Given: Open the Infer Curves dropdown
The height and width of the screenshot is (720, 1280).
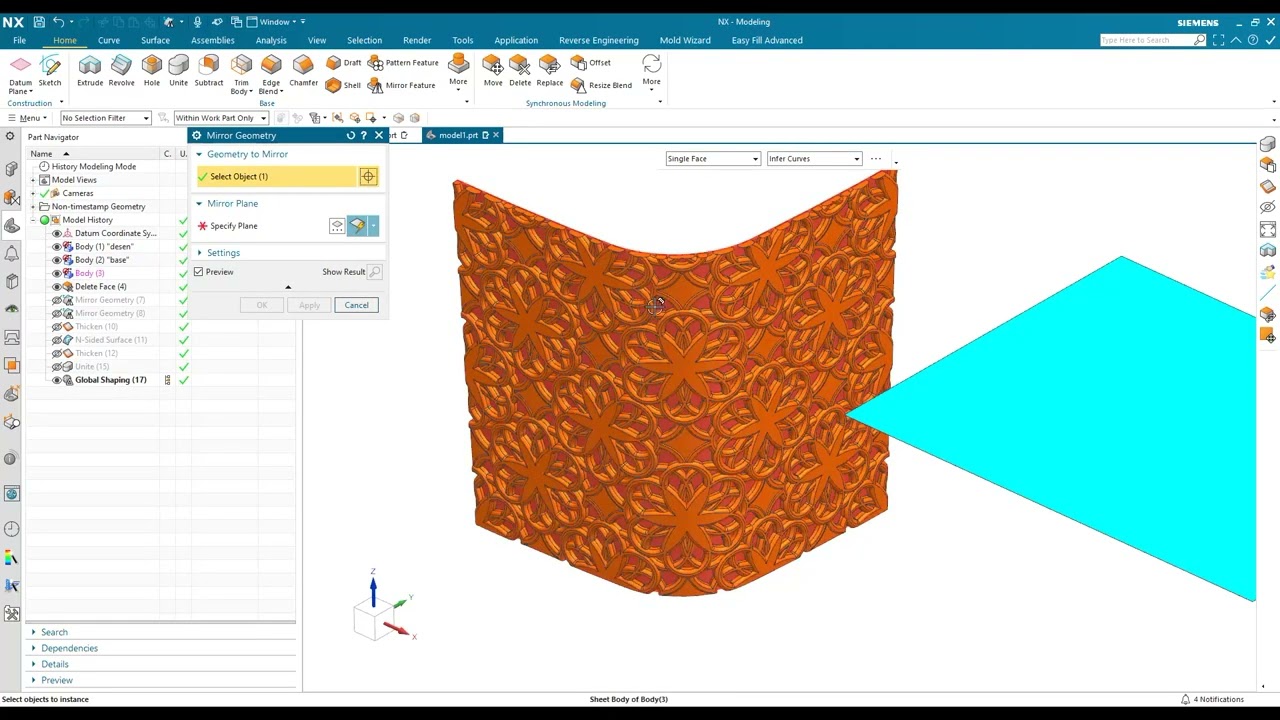Looking at the screenshot, I should pos(814,159).
